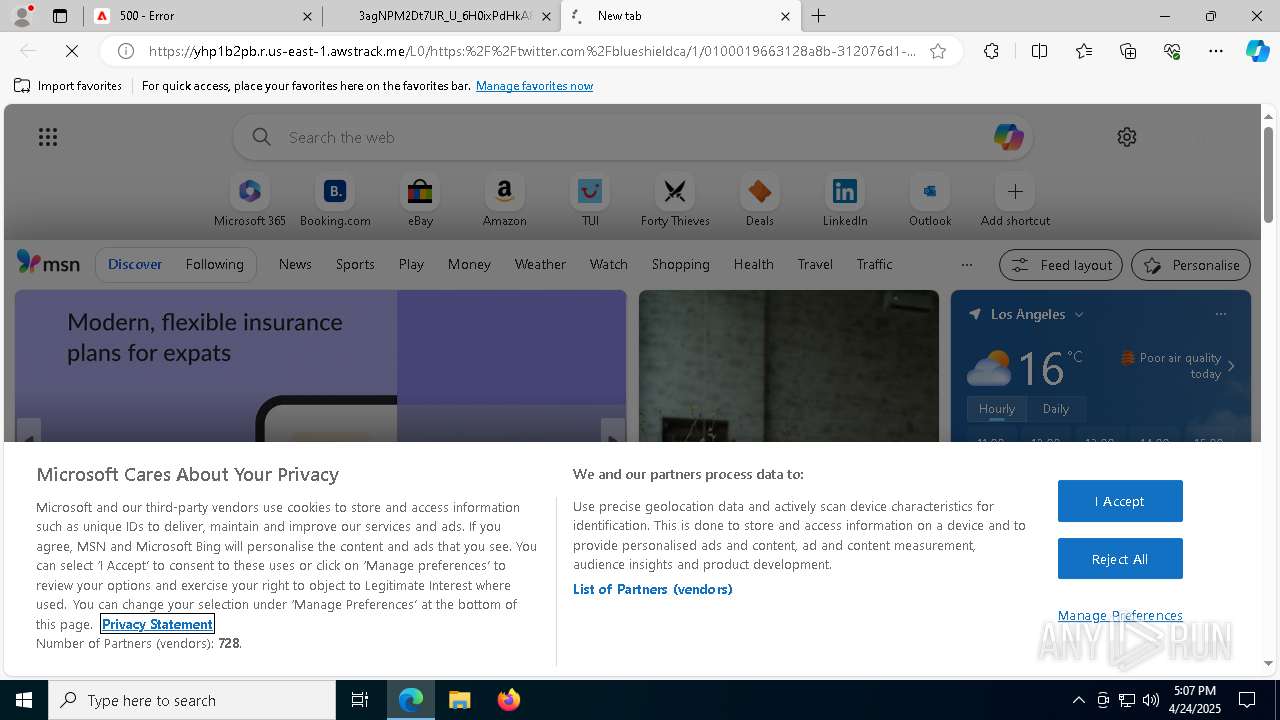1280x720 pixels.
Task: Select the Following feed tab
Action: pyautogui.click(x=214, y=264)
